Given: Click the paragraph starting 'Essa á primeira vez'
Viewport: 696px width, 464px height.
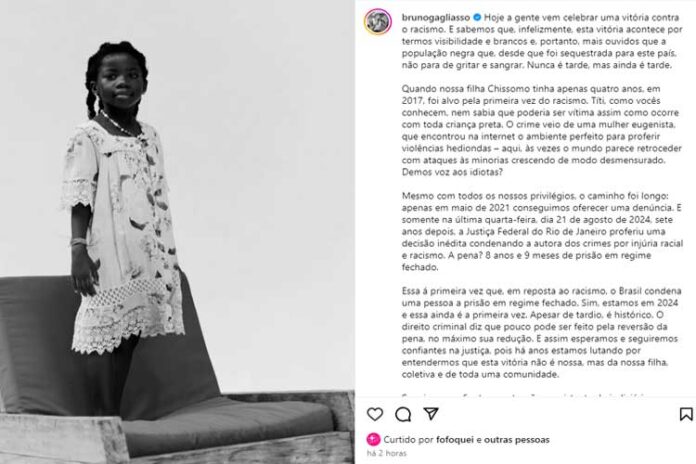Looking at the screenshot, I should pyautogui.click(x=542, y=333).
